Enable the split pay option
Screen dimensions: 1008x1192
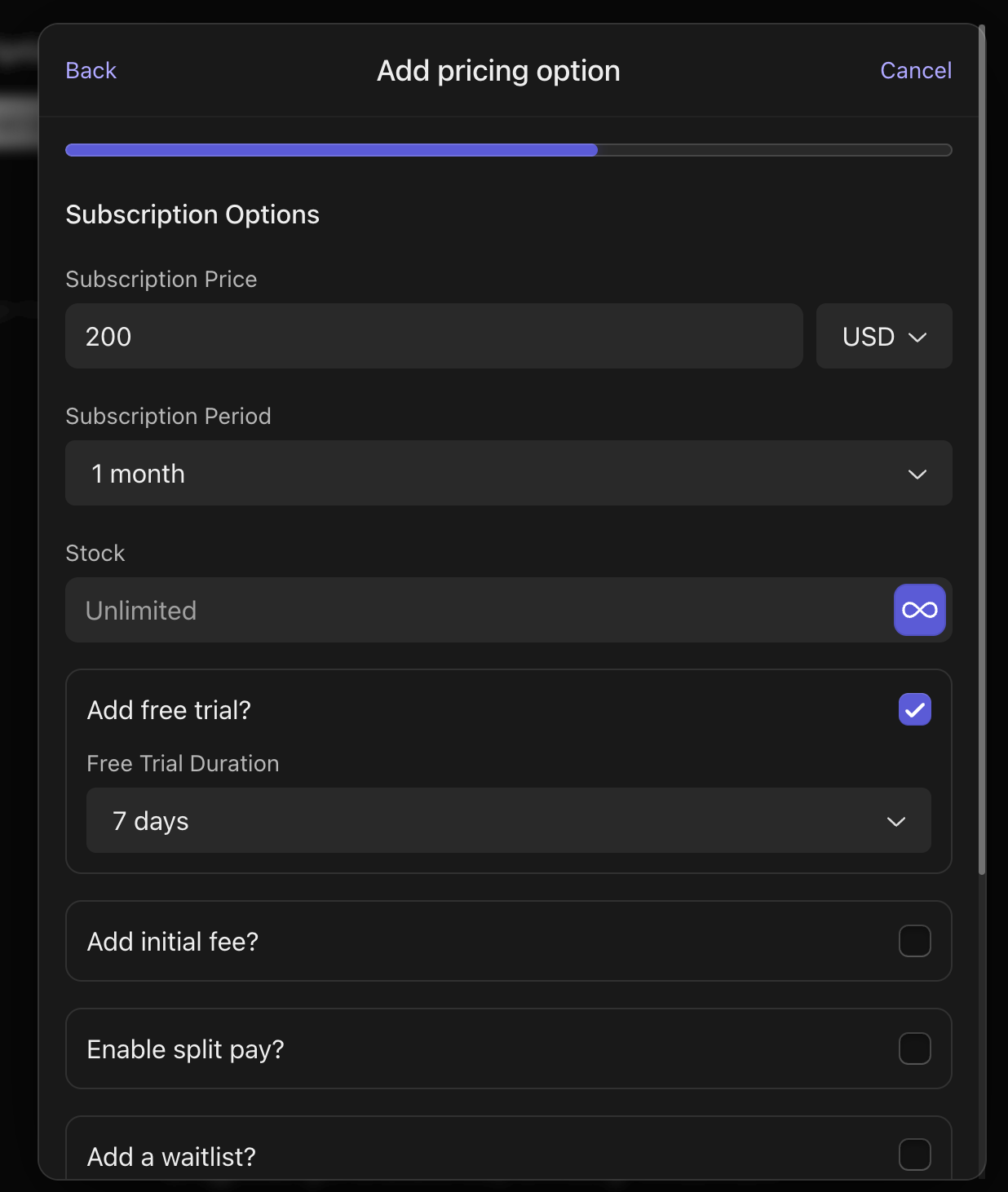tap(914, 1049)
